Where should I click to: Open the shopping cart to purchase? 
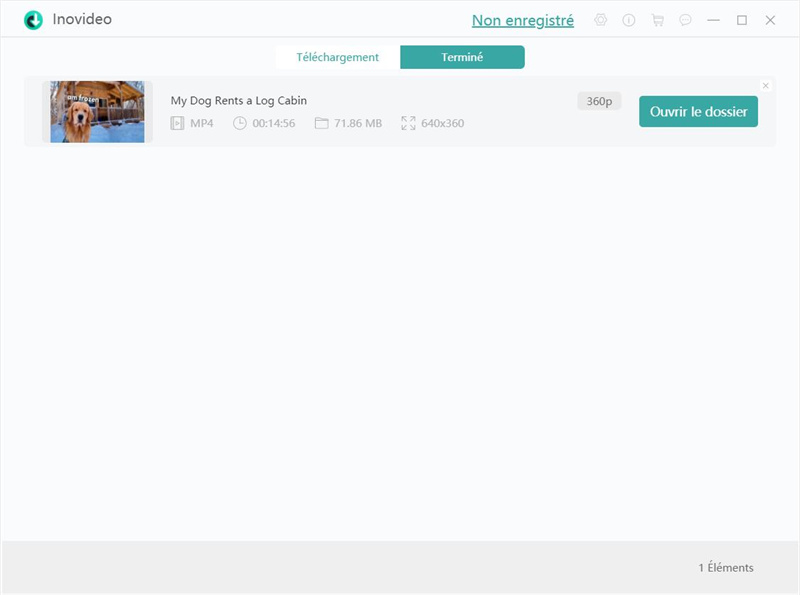[658, 19]
